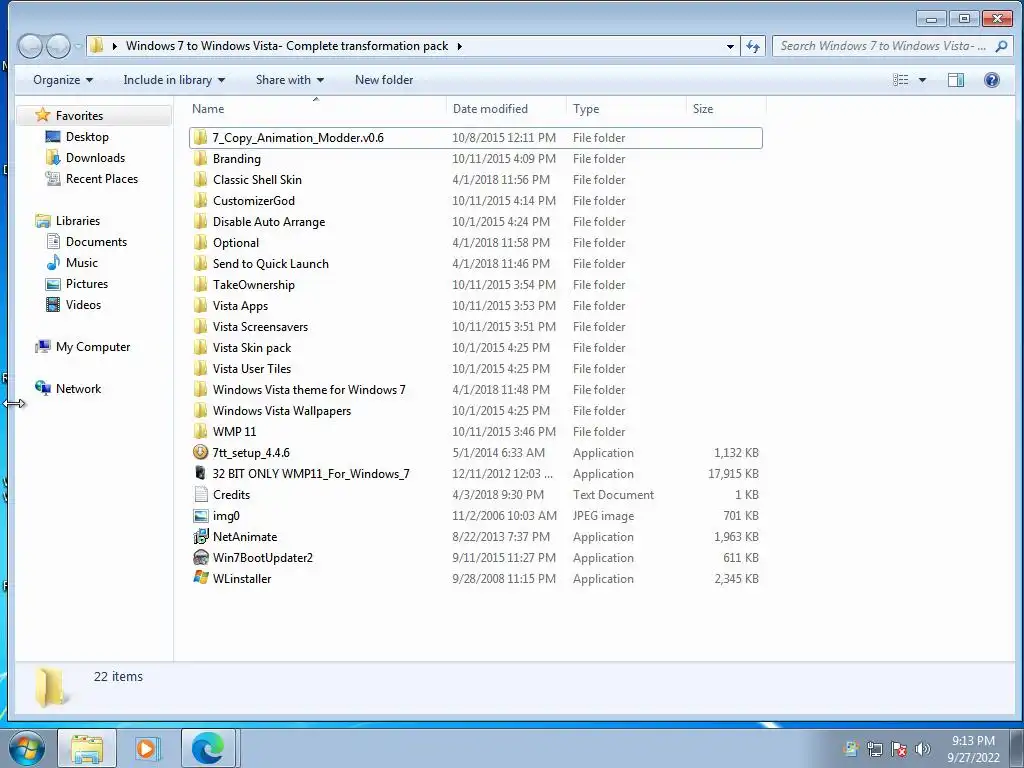Click the volume speaker tray icon
The image size is (1024, 768).
click(923, 749)
